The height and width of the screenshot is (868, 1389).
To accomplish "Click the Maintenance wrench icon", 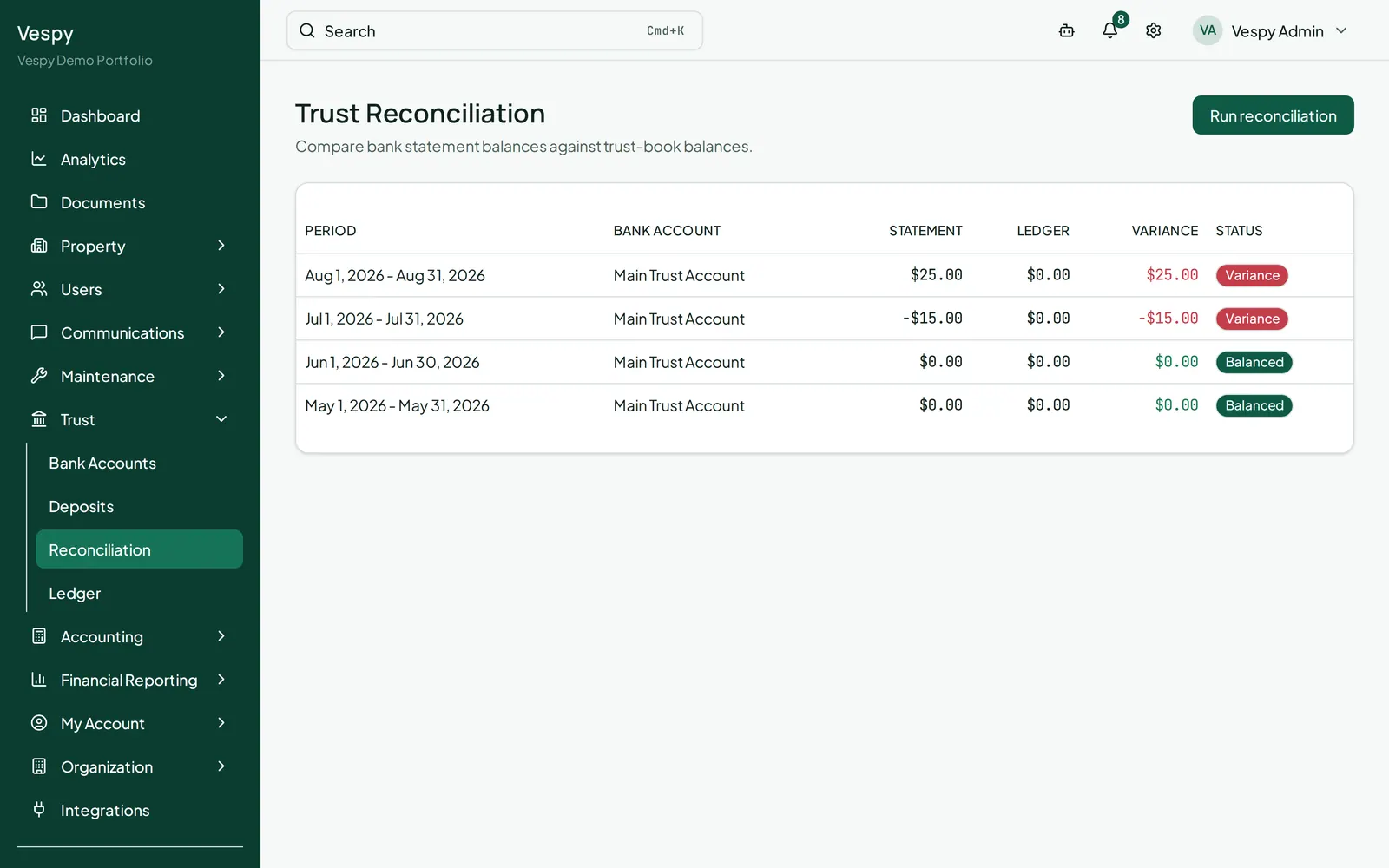I will (39, 376).
